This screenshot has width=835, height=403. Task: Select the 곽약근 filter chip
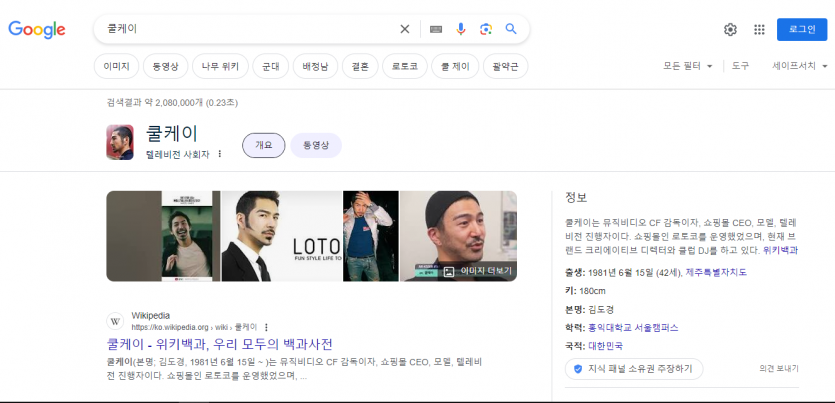(505, 67)
